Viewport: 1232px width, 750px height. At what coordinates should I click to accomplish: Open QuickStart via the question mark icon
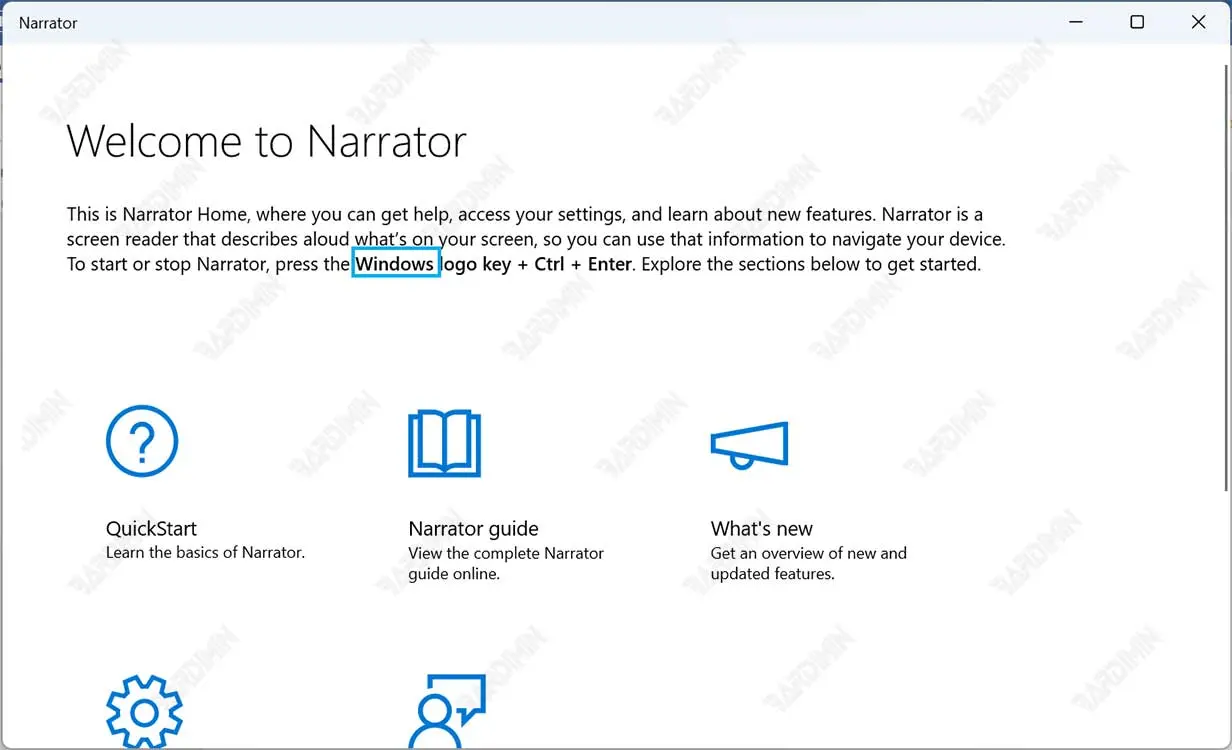coord(142,441)
